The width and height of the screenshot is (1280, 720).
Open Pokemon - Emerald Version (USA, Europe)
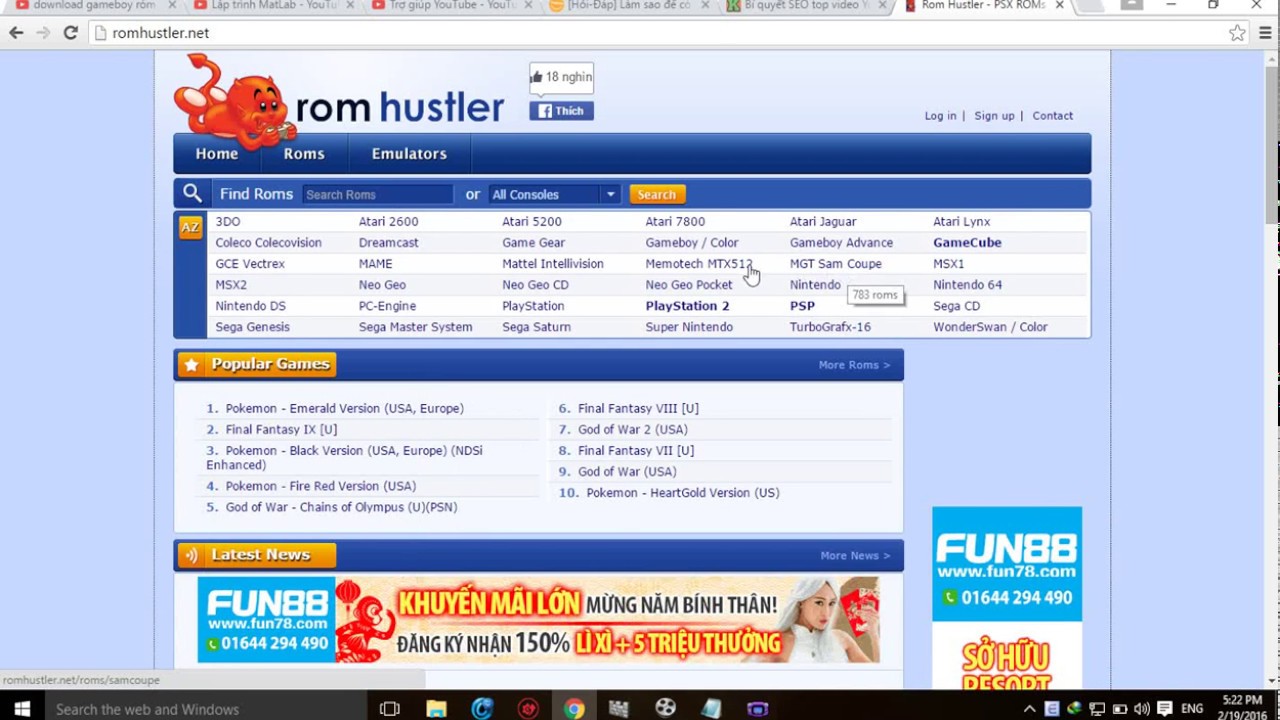tap(344, 409)
